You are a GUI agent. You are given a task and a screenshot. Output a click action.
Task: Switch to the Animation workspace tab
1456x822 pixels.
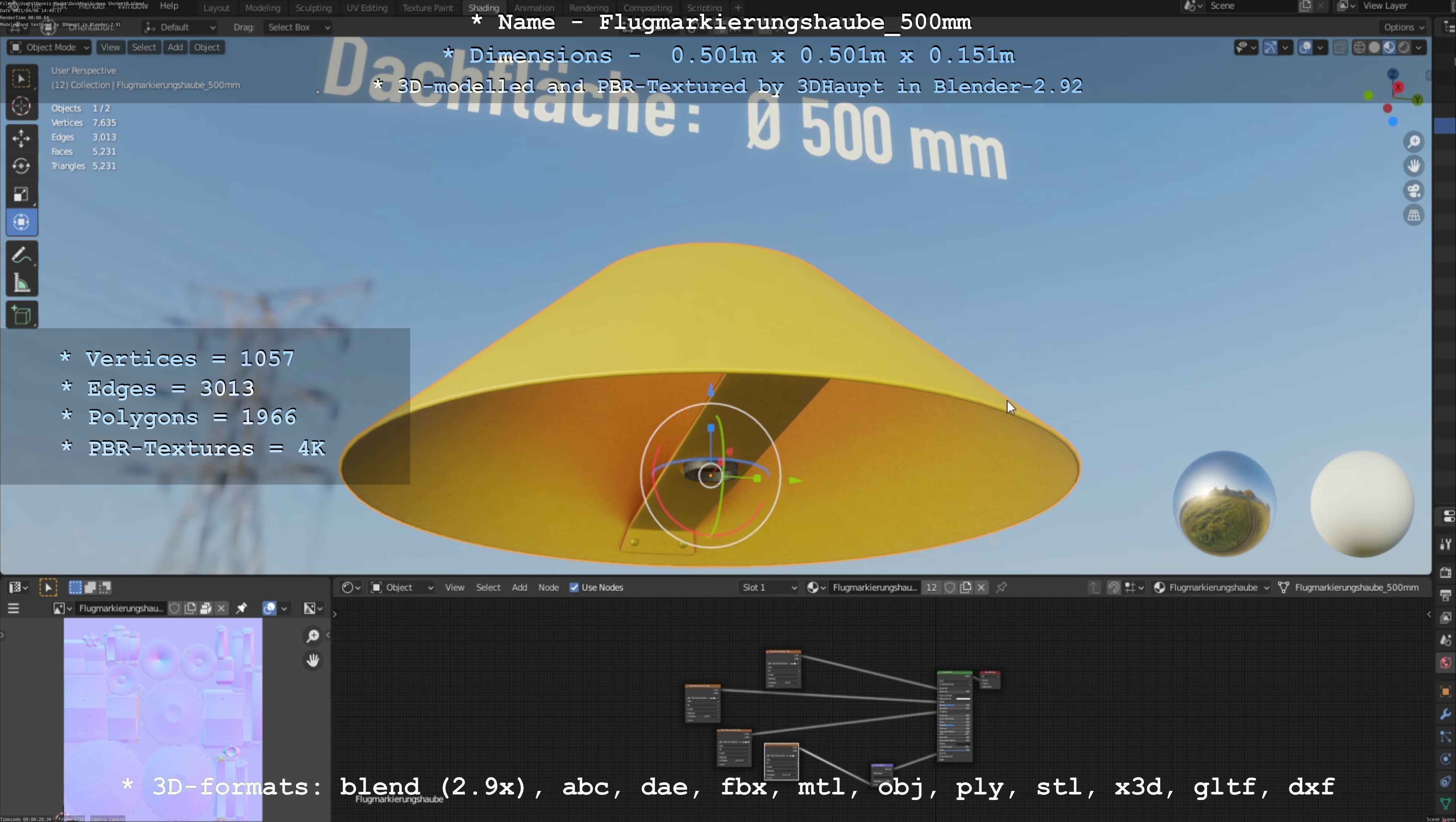coord(534,8)
